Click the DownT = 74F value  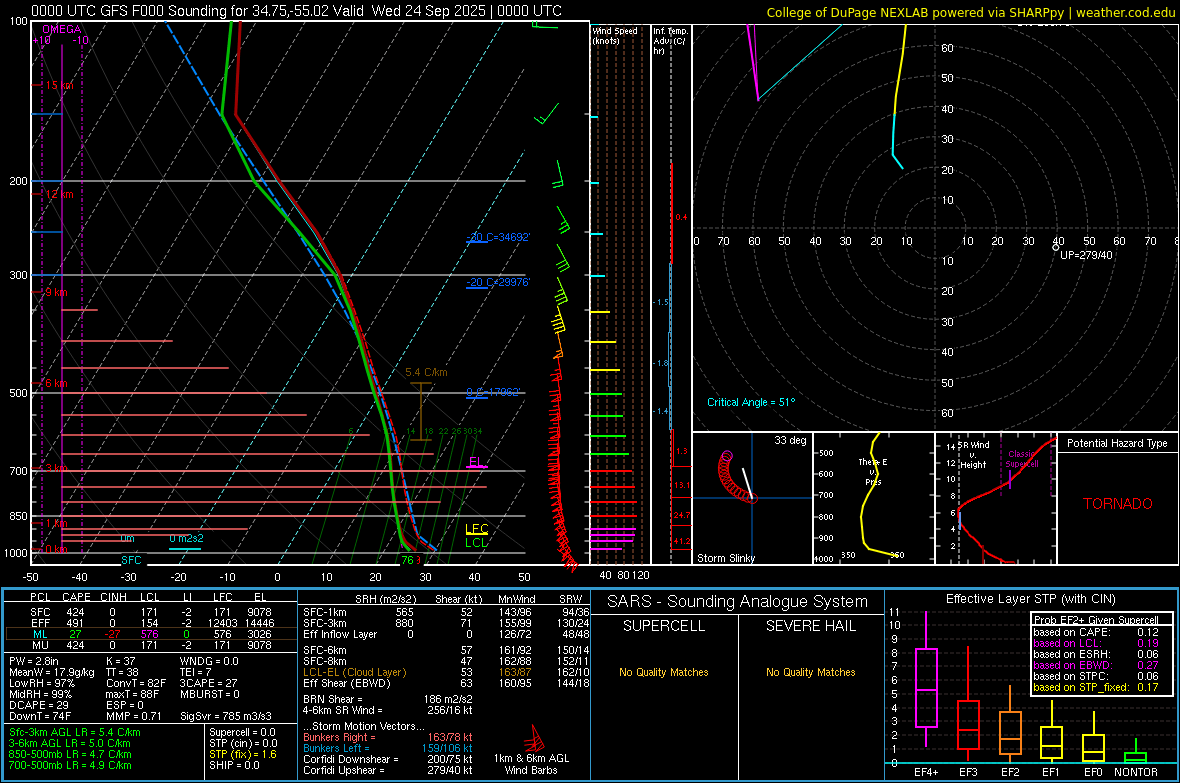click(x=41, y=716)
